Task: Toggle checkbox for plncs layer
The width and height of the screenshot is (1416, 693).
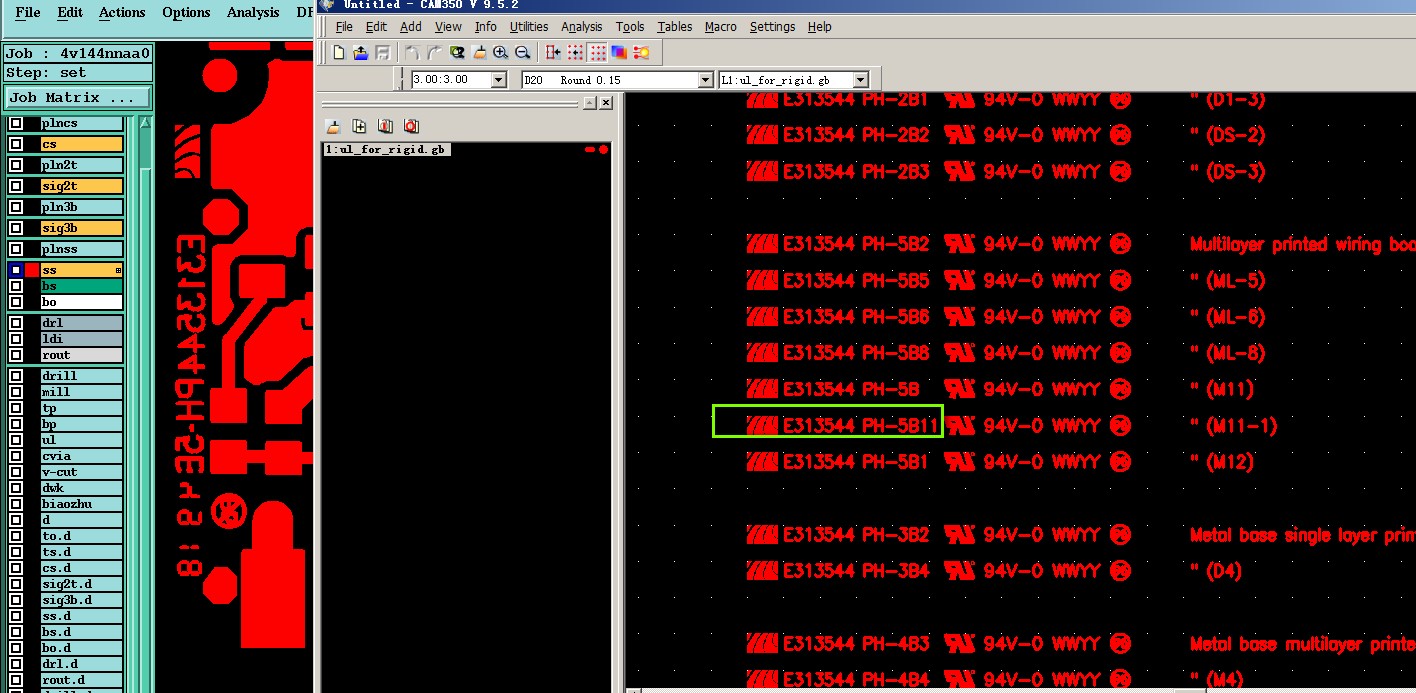Action: 16,124
